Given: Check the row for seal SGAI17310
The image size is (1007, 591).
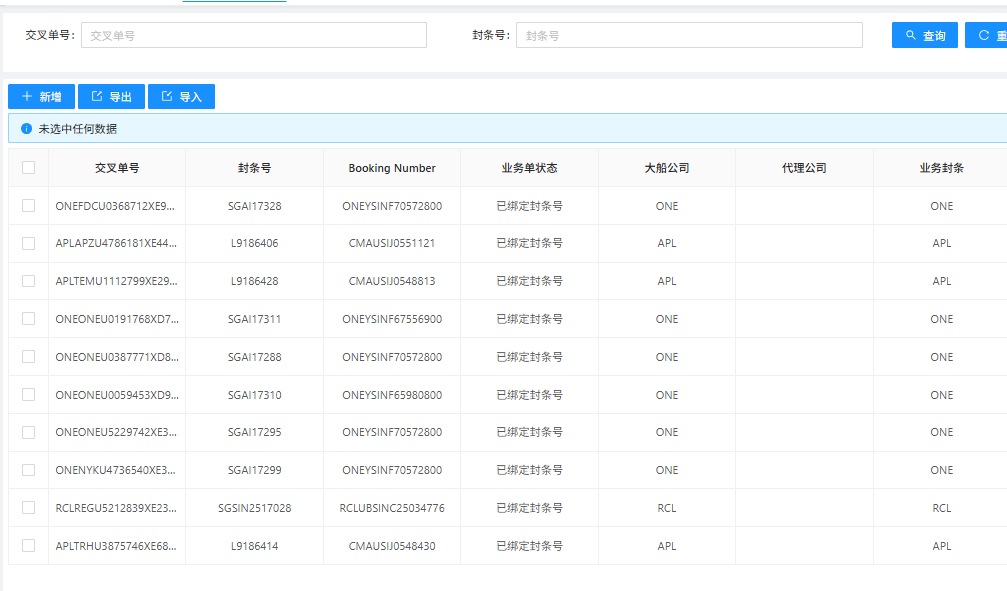Looking at the screenshot, I should 28,394.
